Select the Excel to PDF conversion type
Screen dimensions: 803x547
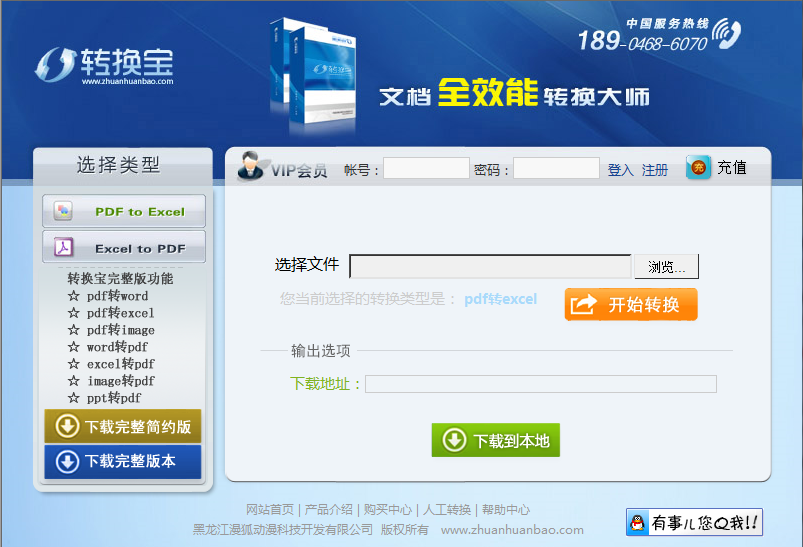[x=124, y=247]
